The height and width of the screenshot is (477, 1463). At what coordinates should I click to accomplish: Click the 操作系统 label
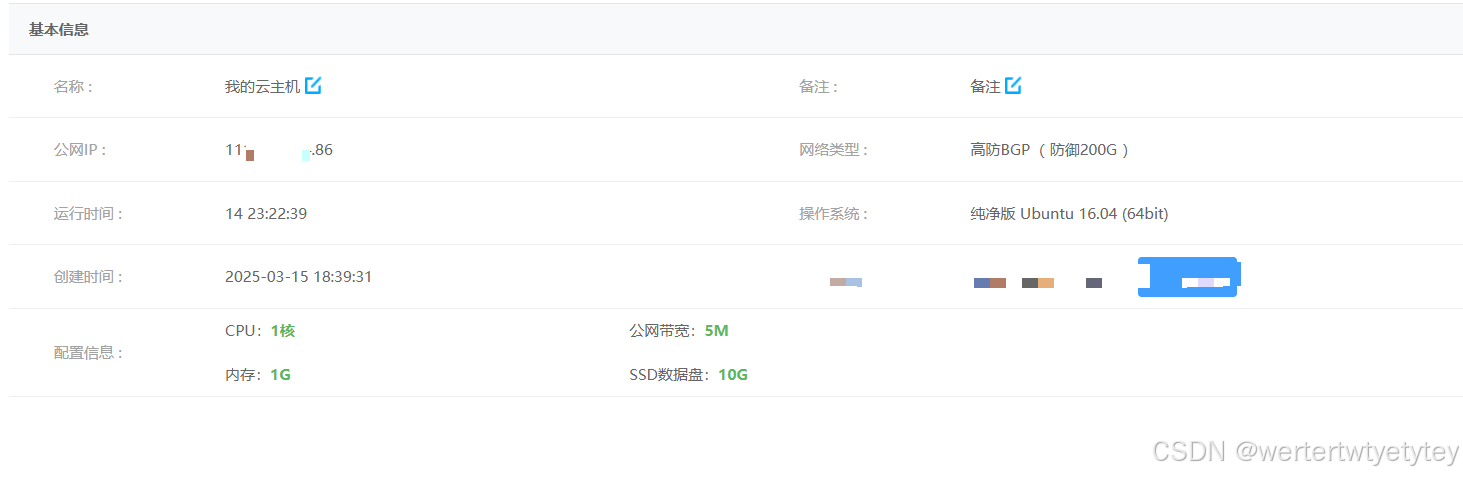click(833, 213)
